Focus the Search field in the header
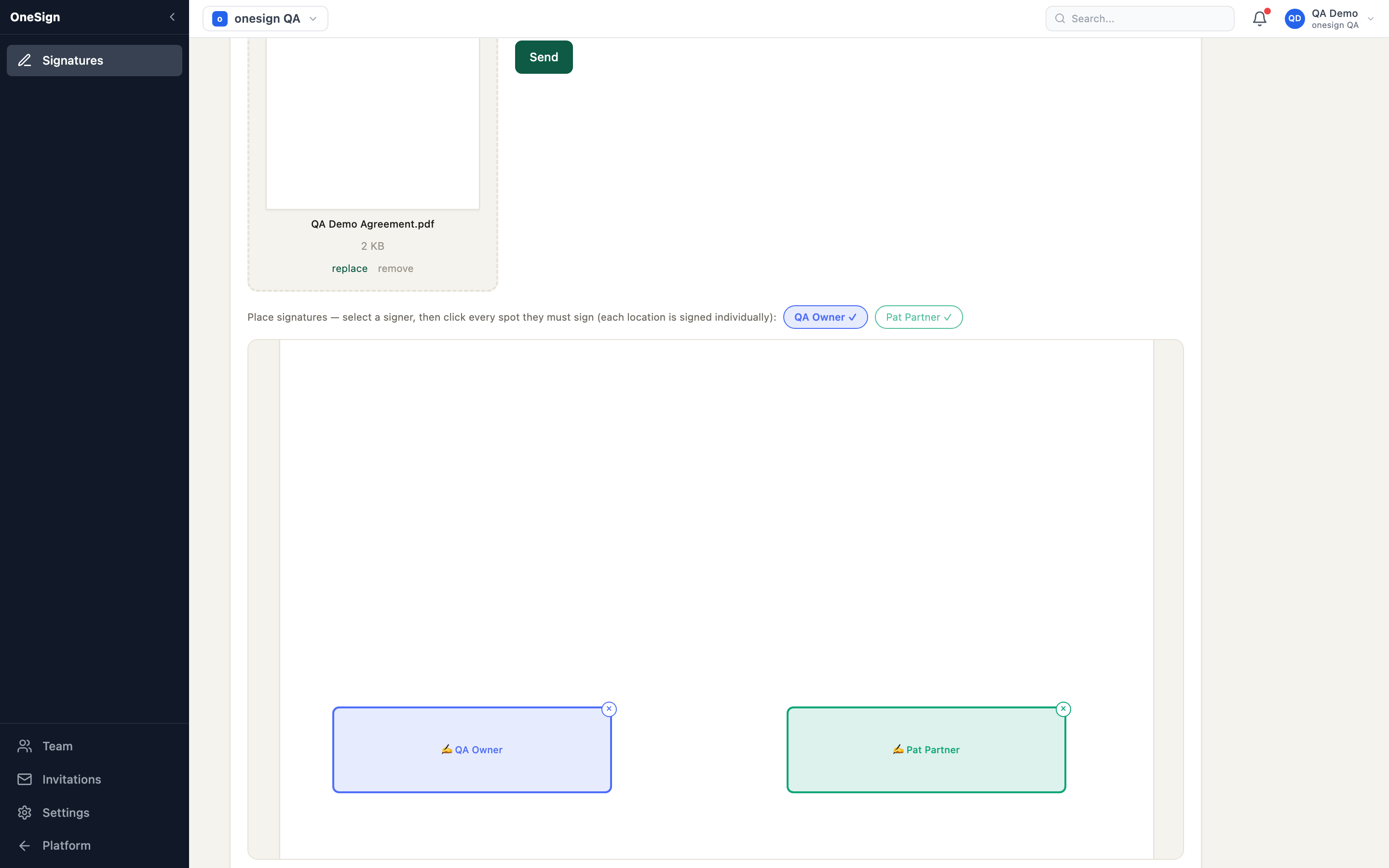This screenshot has width=1389, height=868. (x=1139, y=18)
